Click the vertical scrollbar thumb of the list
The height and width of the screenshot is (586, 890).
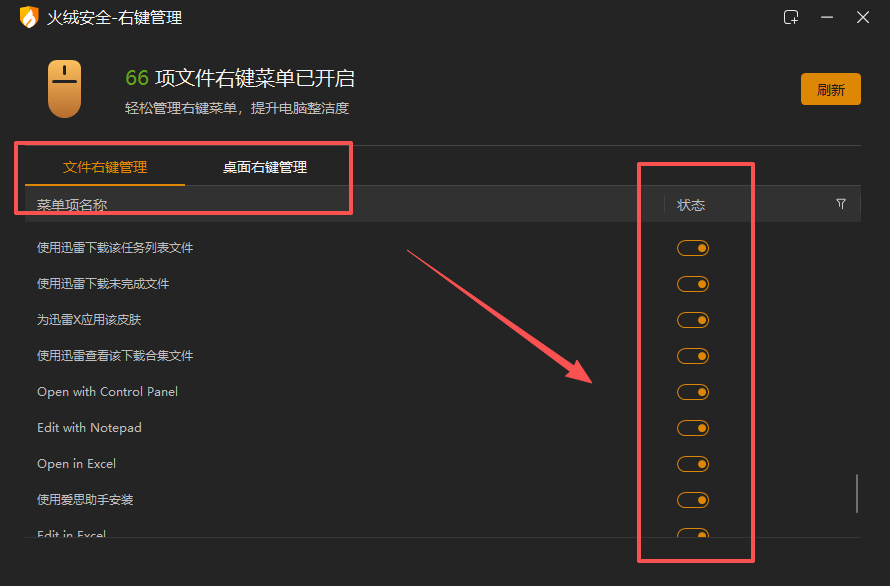tap(857, 494)
